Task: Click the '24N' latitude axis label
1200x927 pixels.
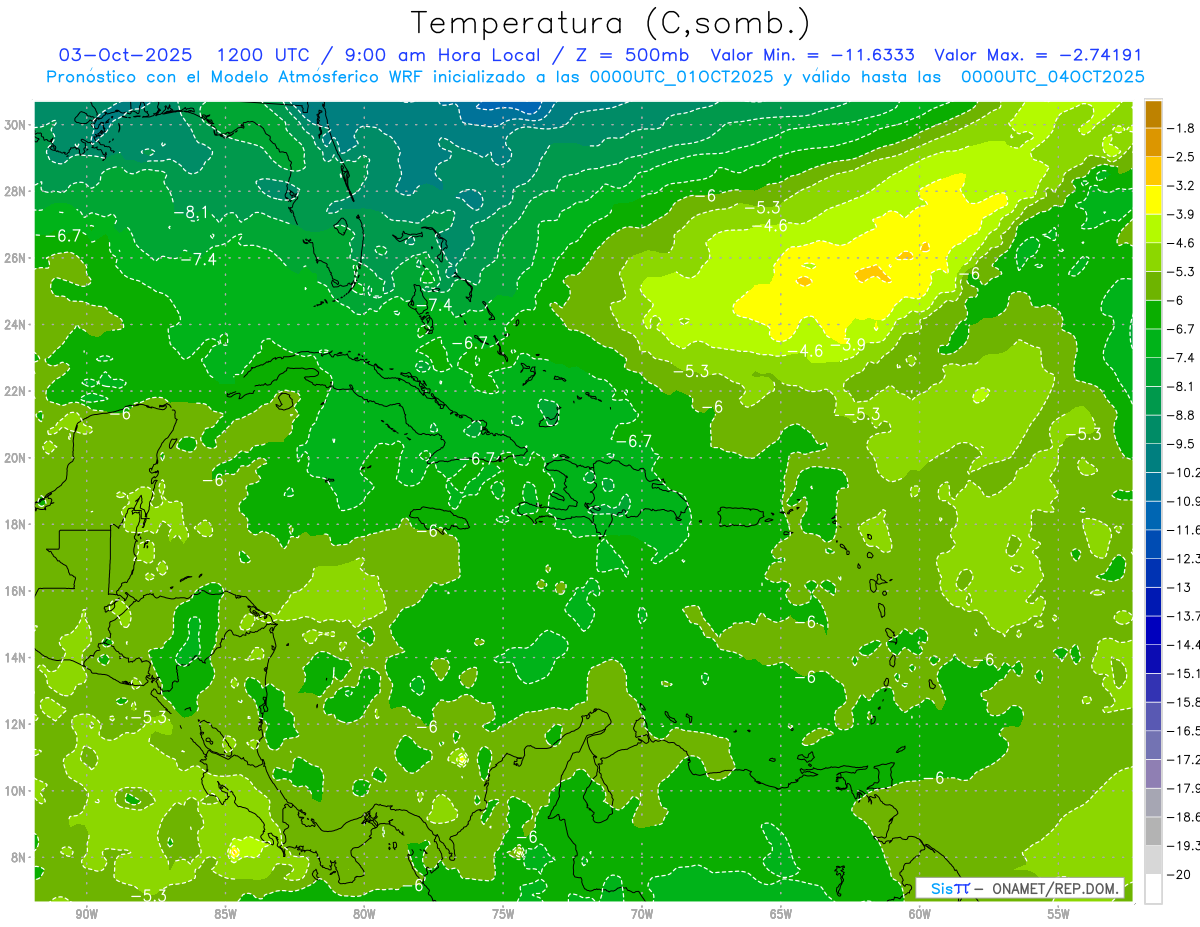Action: (x=15, y=325)
